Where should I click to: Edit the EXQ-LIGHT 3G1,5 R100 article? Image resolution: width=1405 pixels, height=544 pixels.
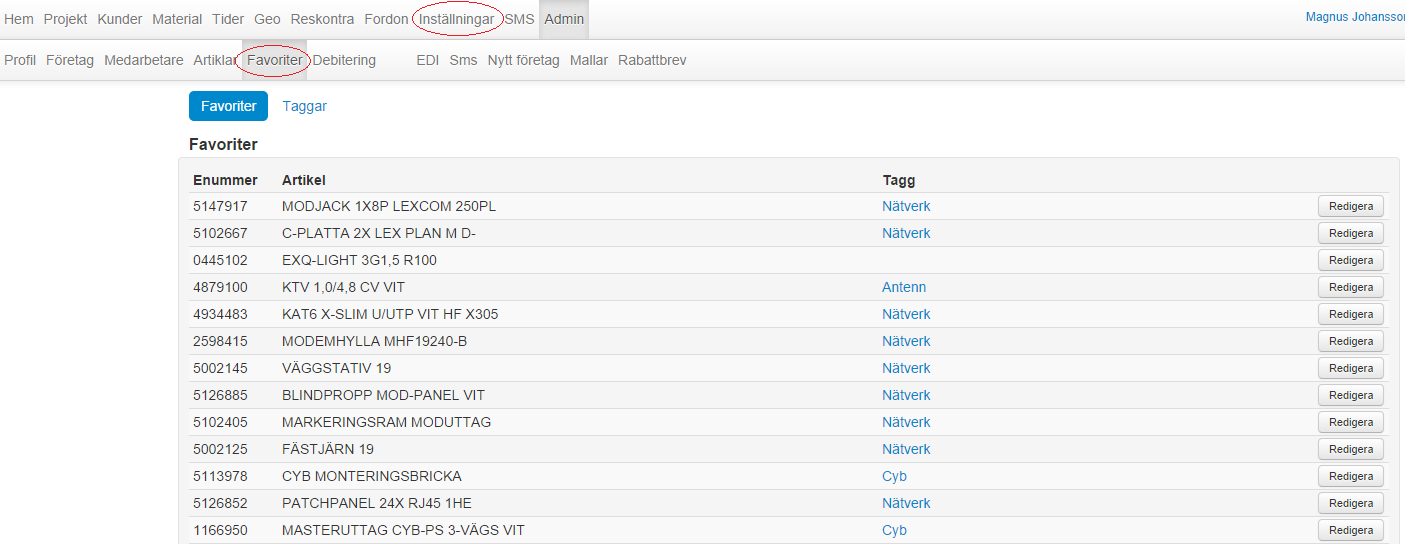1350,260
